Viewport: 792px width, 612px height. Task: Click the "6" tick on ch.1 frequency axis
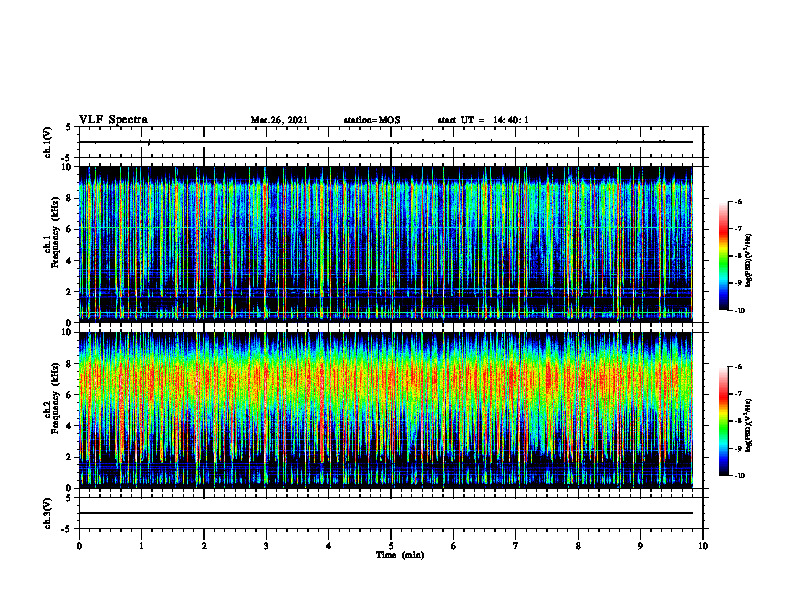point(70,229)
